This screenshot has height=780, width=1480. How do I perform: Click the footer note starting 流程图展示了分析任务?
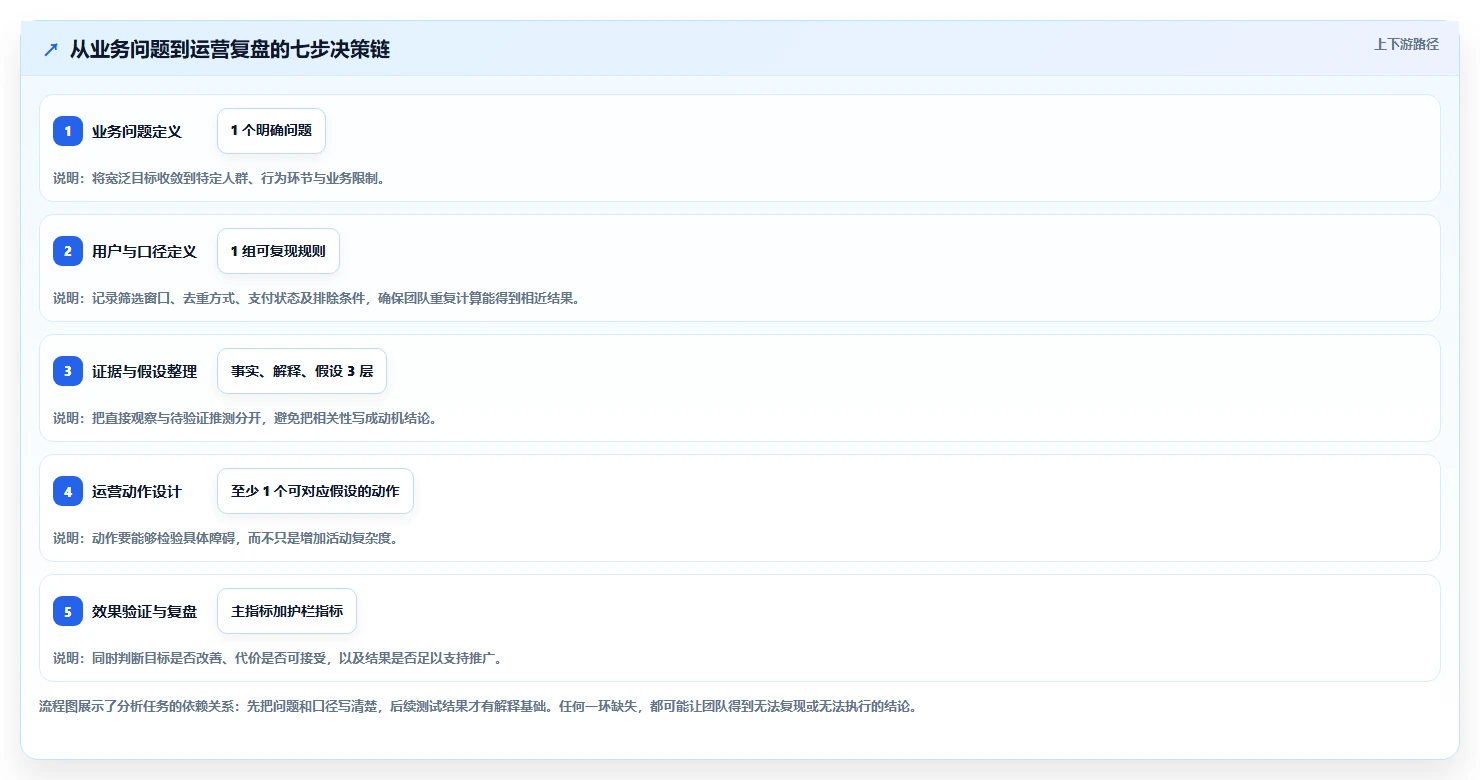478,706
